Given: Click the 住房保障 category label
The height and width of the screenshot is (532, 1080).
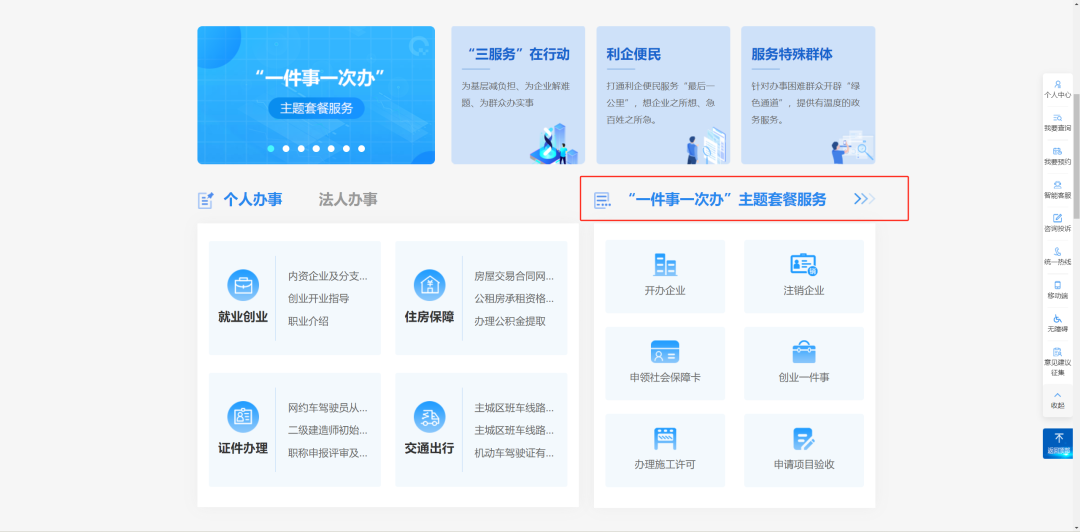Looking at the screenshot, I should pos(429,317).
